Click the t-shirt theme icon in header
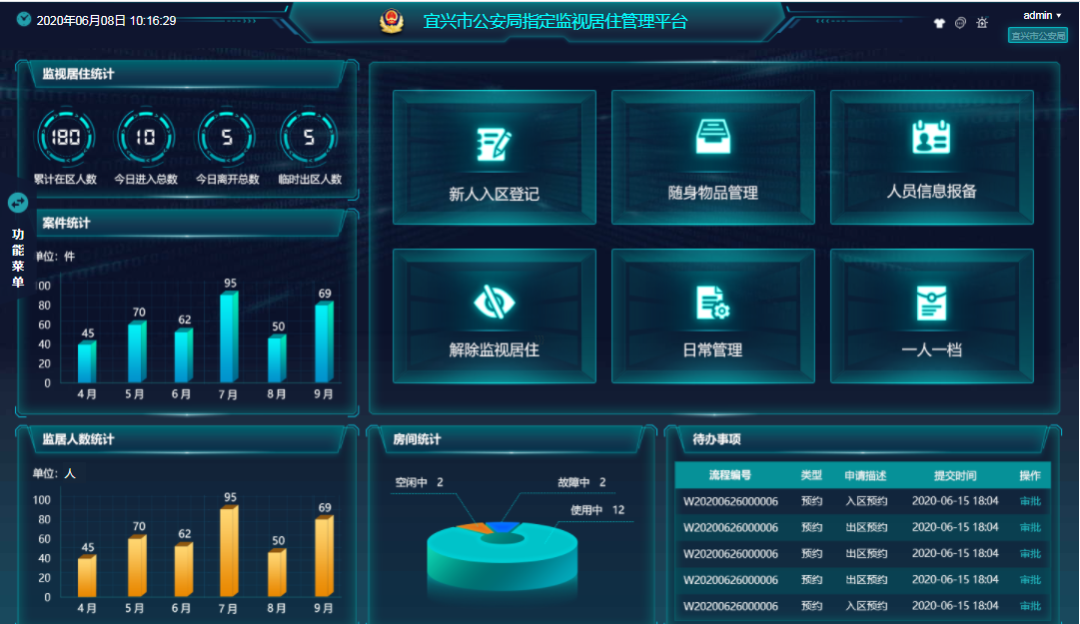Image resolution: width=1080 pixels, height=624 pixels. (939, 23)
